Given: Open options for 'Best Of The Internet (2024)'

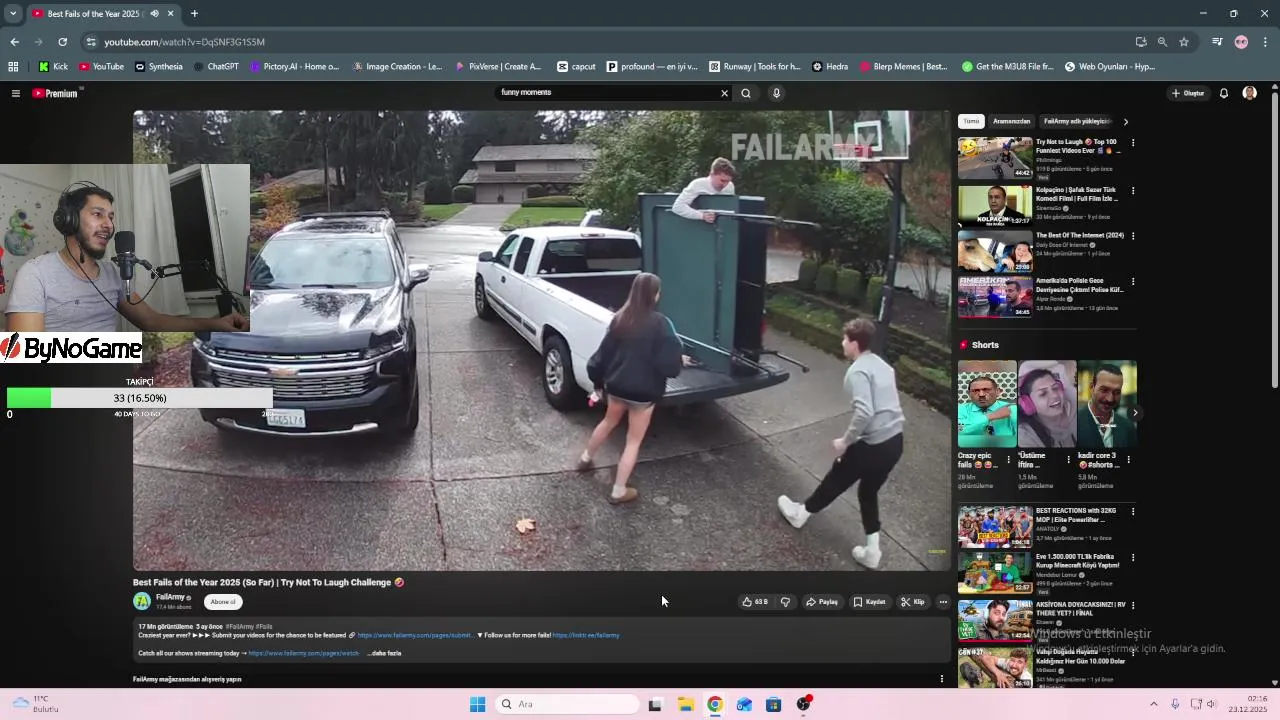Looking at the screenshot, I should click(x=1133, y=236).
